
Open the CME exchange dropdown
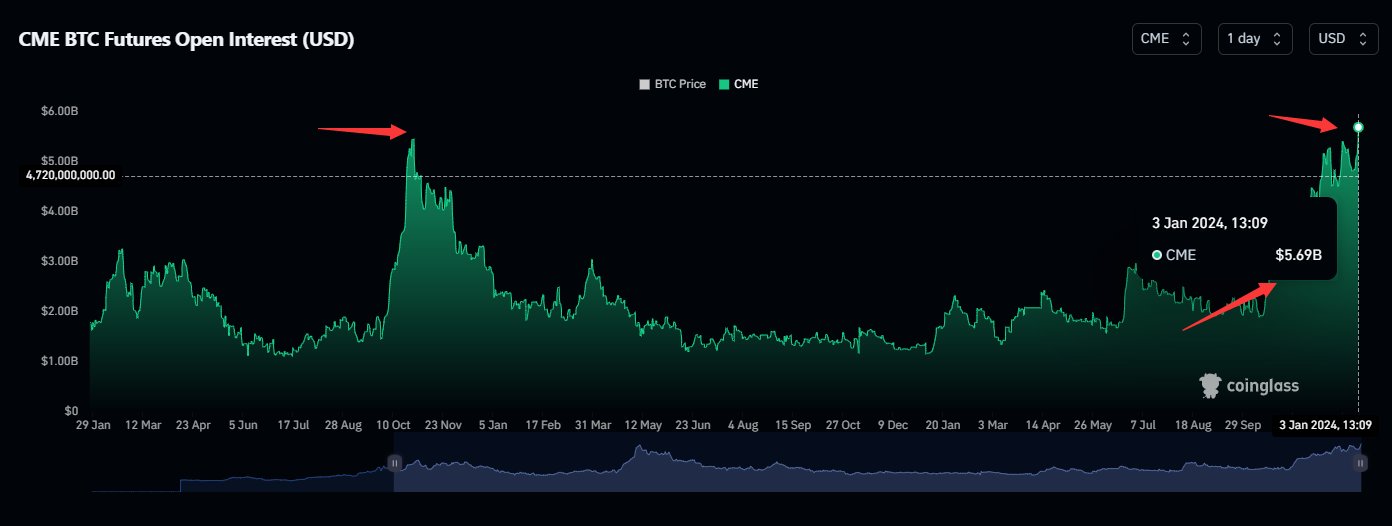click(x=1165, y=39)
